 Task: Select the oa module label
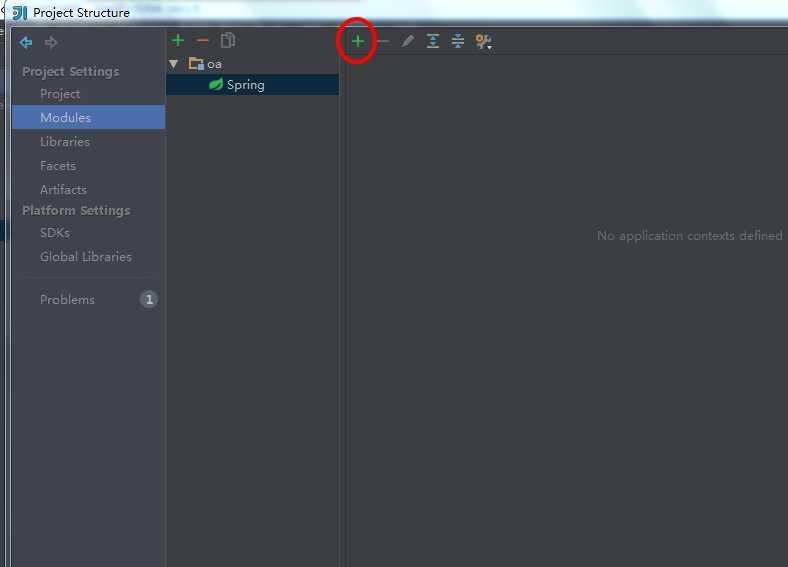pyautogui.click(x=214, y=64)
